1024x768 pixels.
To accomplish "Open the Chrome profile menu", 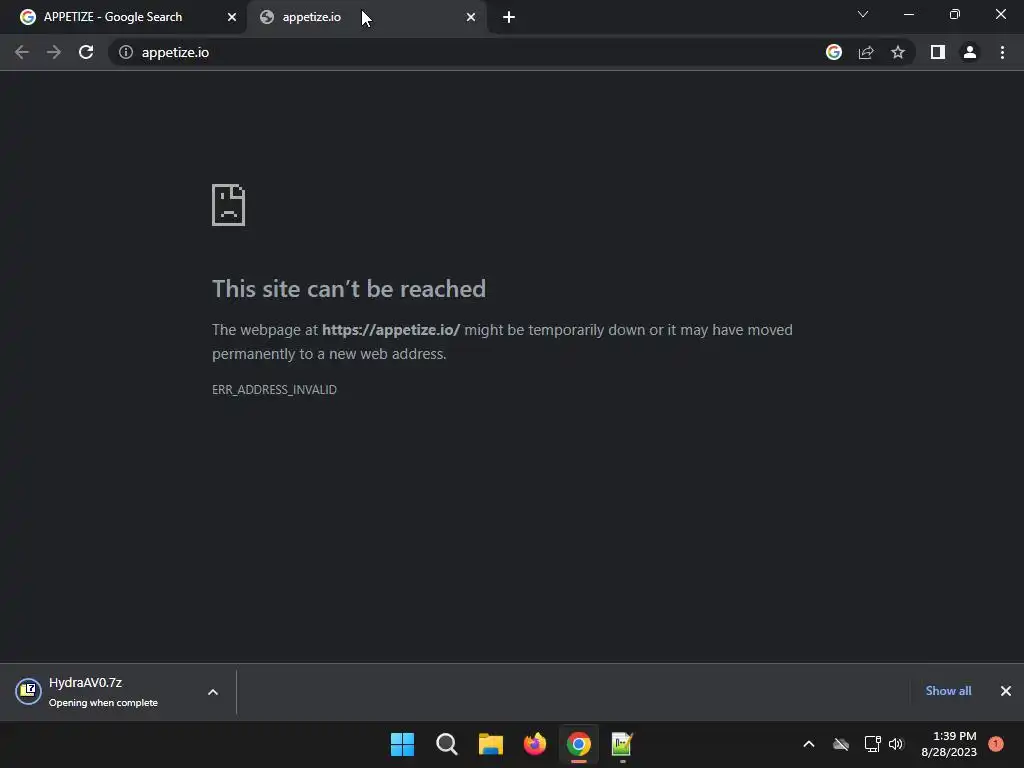I will click(970, 52).
